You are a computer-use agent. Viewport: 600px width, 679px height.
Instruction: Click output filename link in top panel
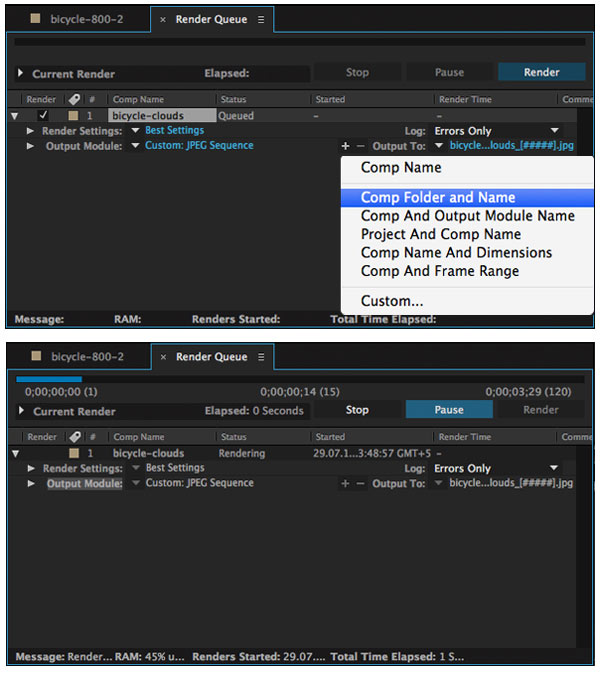(512, 146)
